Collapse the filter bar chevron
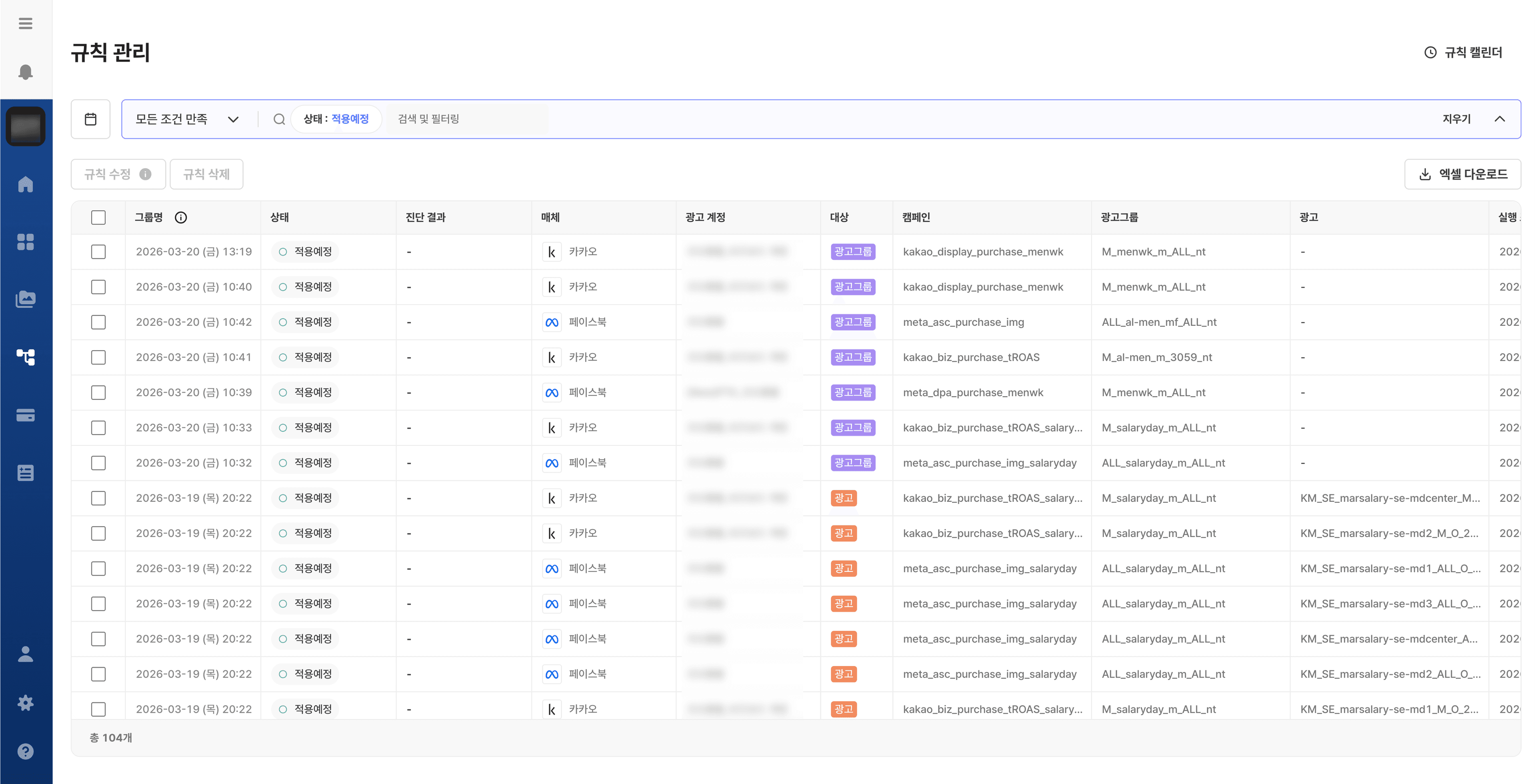 point(1500,119)
